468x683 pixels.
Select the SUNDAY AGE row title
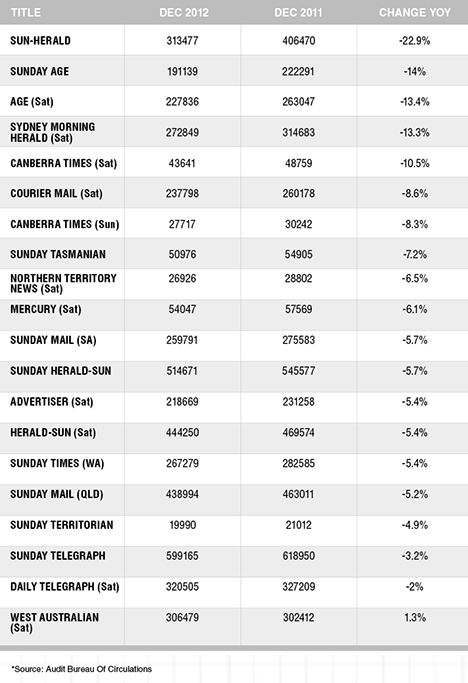pos(39,71)
